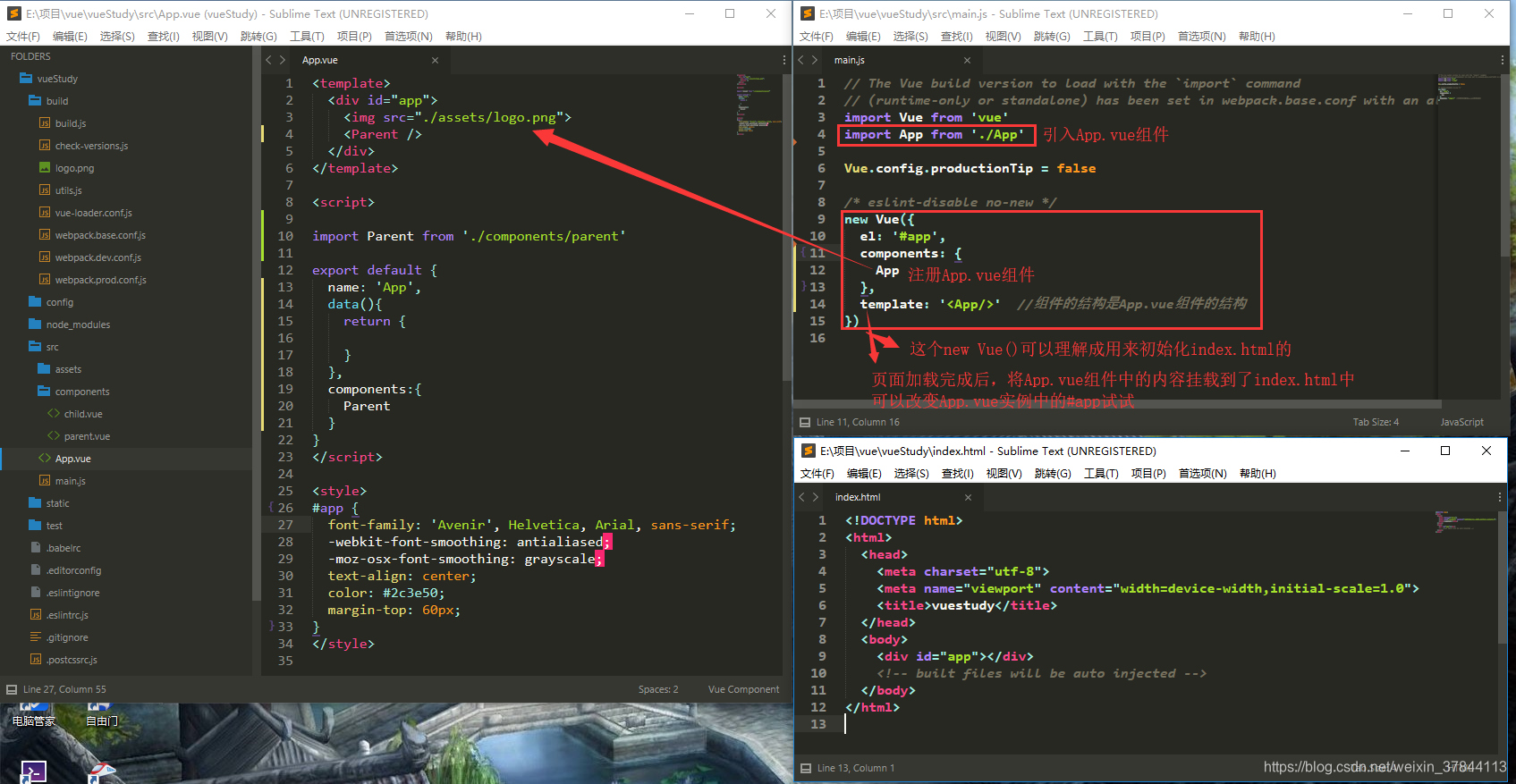Image resolution: width=1516 pixels, height=784 pixels.
Task: Open 帮助(H) menu in index.html window
Action: (x=1258, y=474)
